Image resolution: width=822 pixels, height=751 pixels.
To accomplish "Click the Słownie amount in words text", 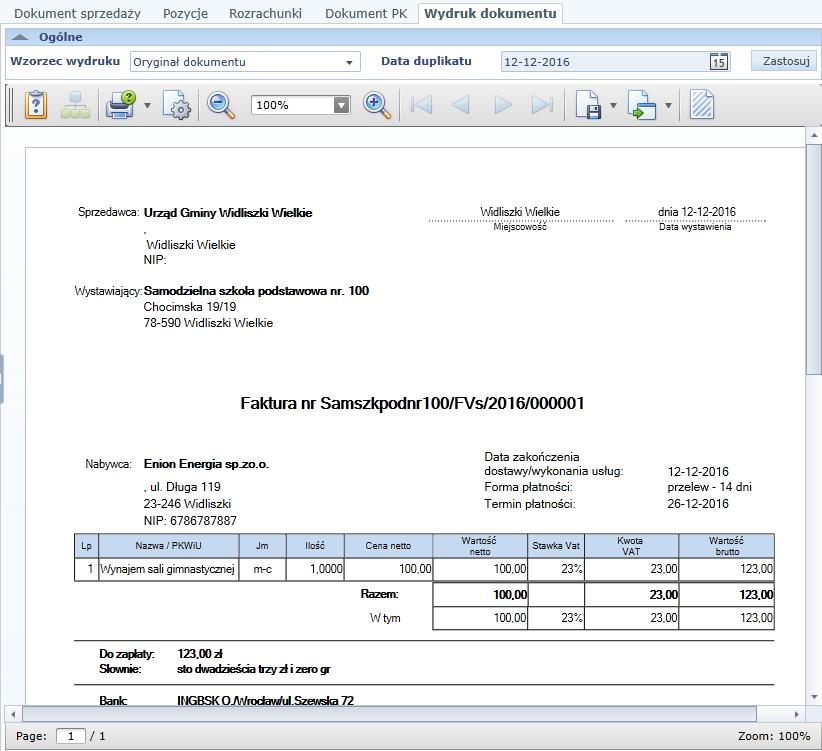I will click(x=254, y=669).
